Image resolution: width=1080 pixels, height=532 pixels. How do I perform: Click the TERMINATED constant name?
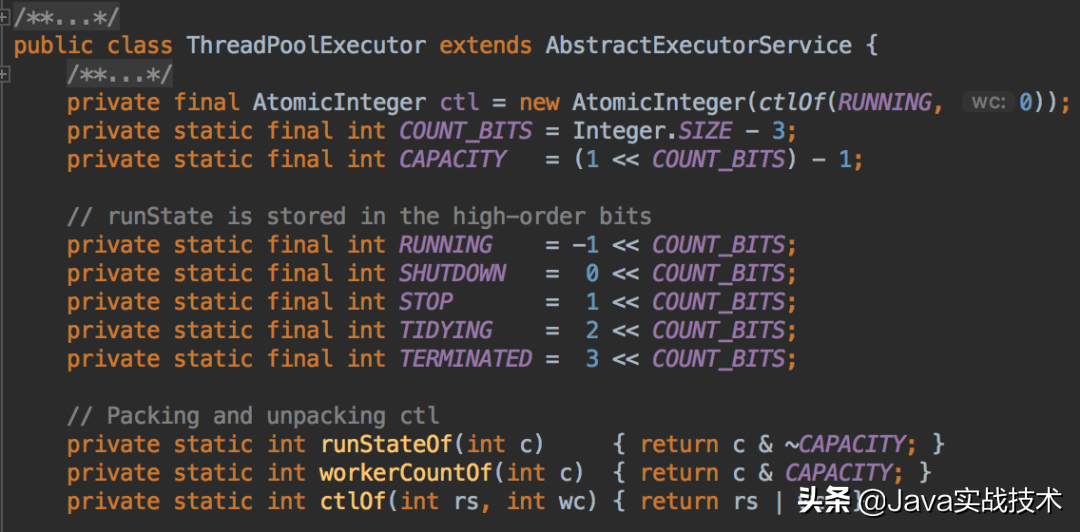click(466, 359)
